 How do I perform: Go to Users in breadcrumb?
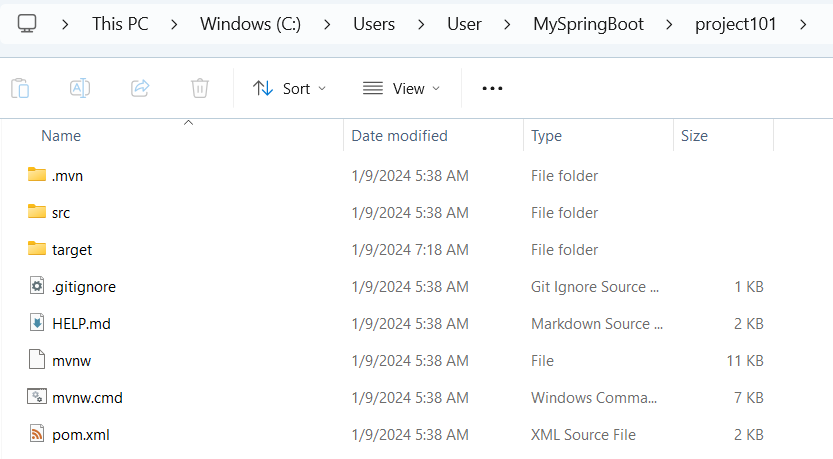374,24
